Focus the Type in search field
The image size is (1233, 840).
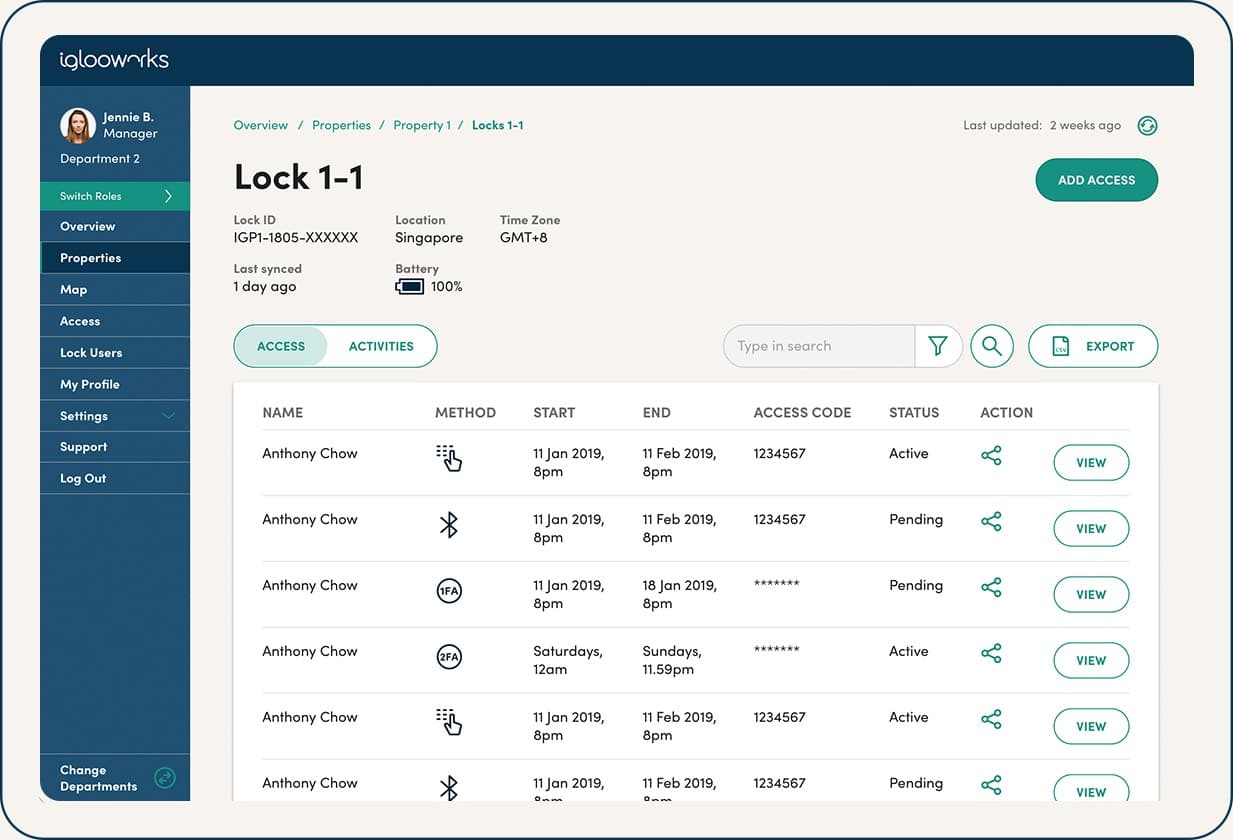[820, 346]
